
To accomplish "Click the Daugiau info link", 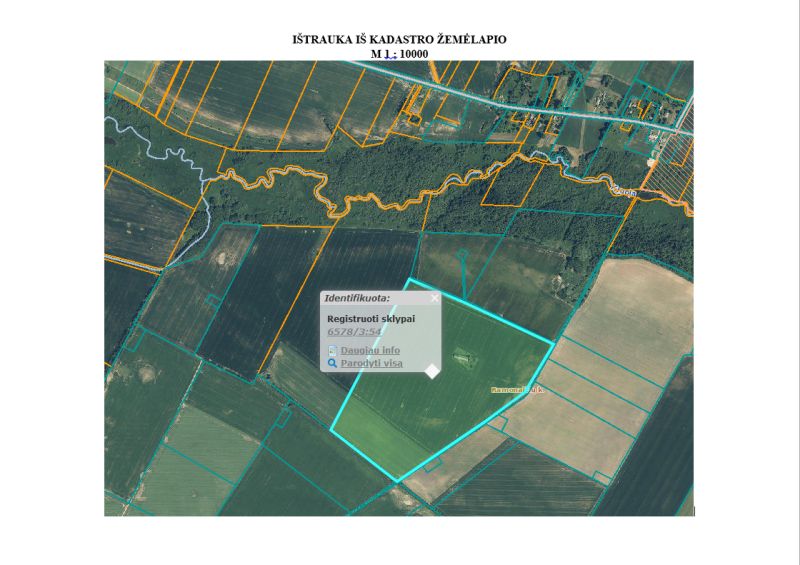I will pyautogui.click(x=370, y=351).
